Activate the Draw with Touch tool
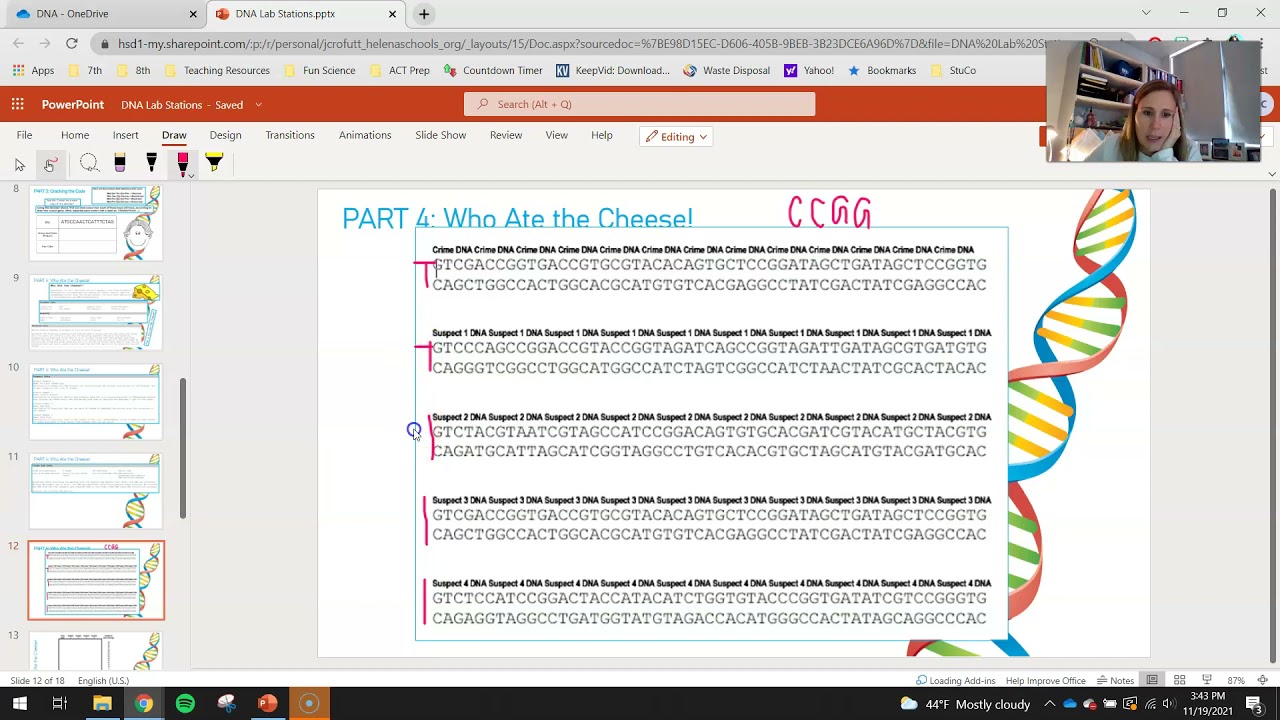Screen dimensions: 1280x720 [50, 164]
